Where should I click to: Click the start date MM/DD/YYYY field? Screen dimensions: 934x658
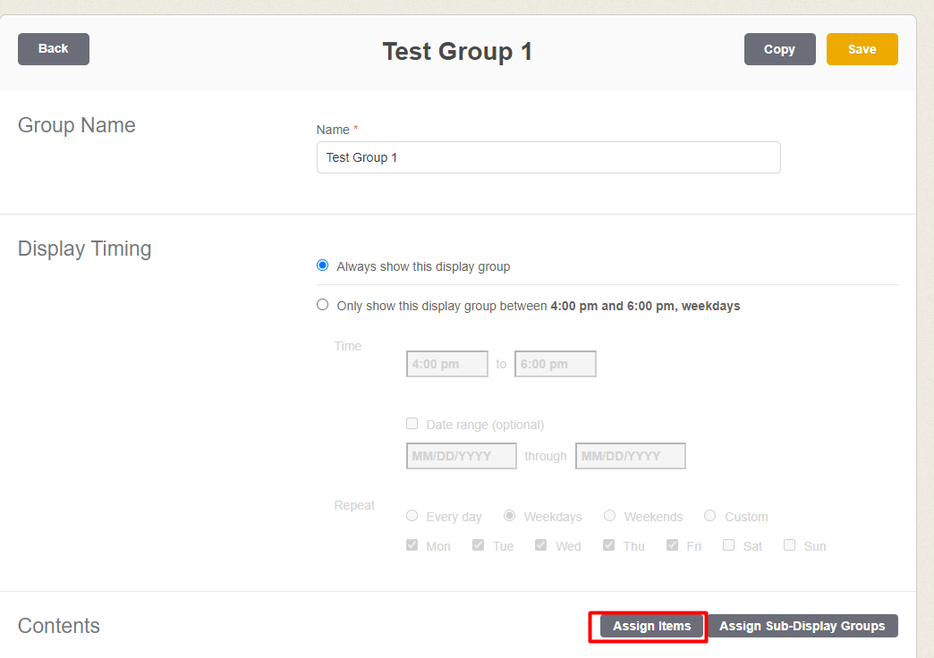click(x=461, y=456)
